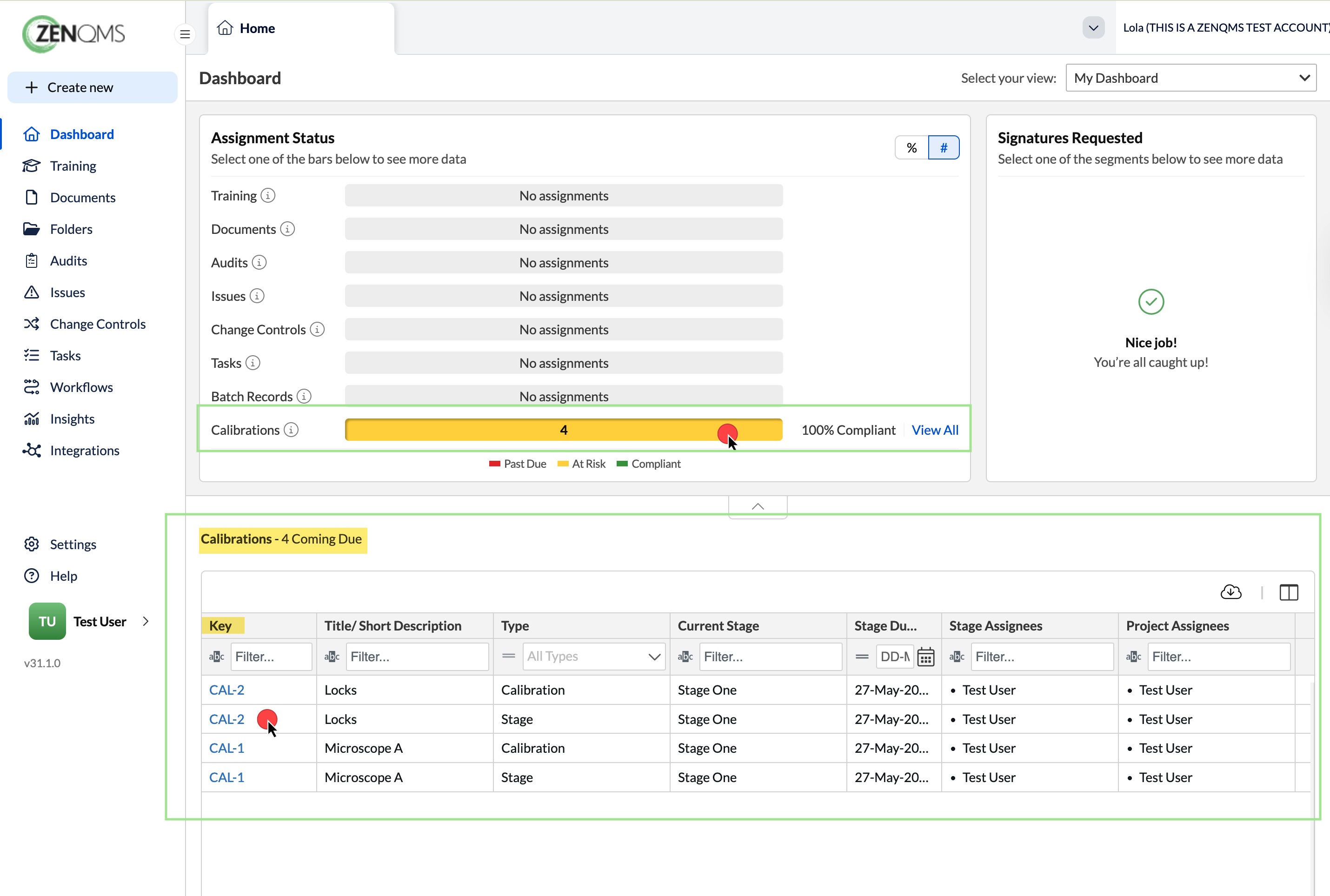The image size is (1330, 896).
Task: Toggle the text filter operator for Key column
Action: [217, 657]
